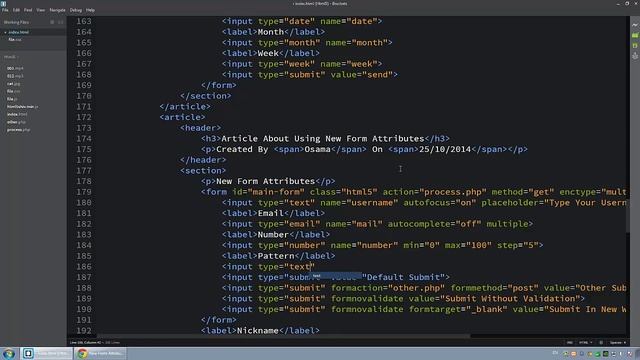Switch to Brackets taskbar button

click(x=47, y=353)
